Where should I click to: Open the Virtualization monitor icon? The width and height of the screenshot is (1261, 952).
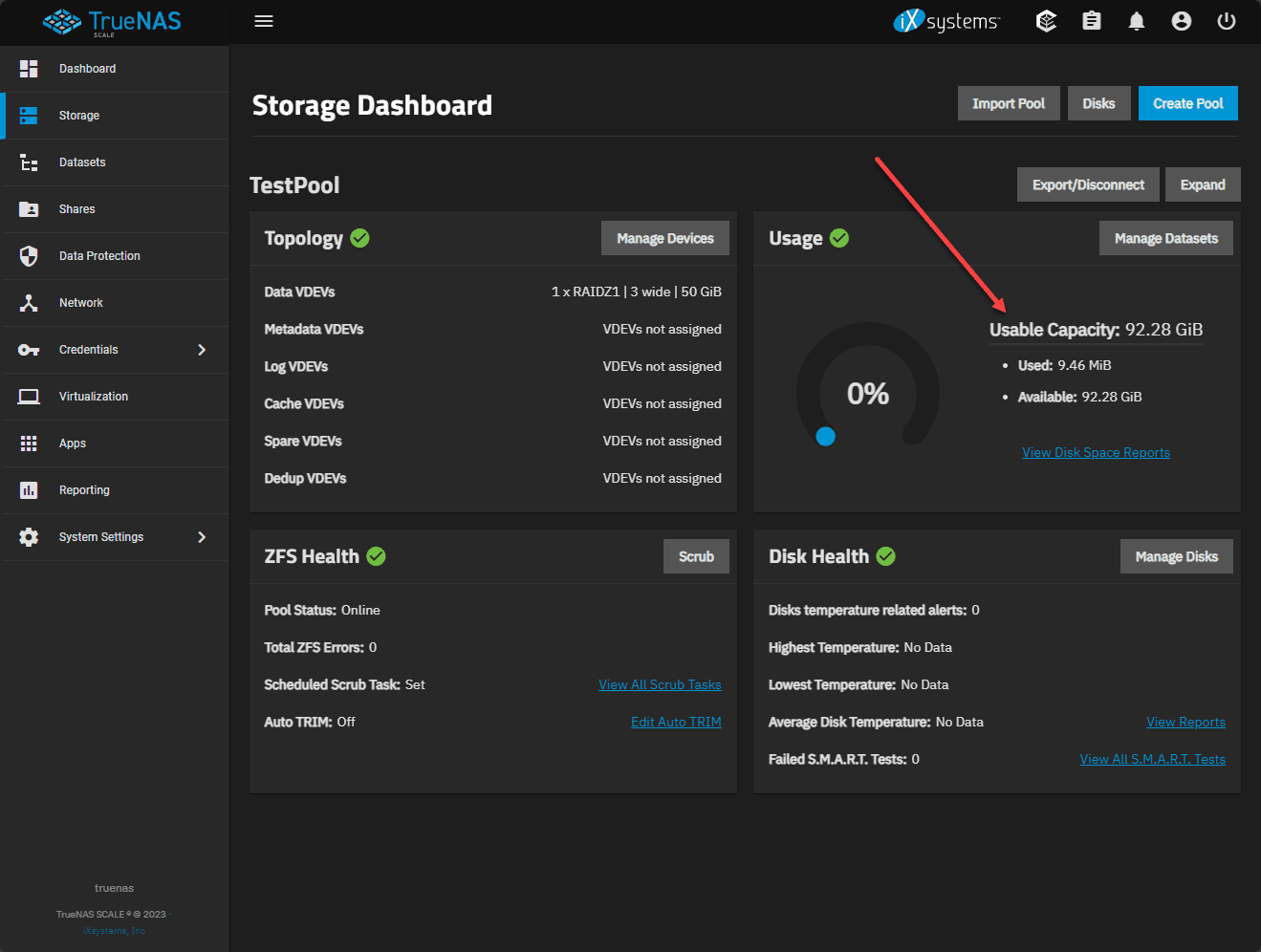[x=28, y=396]
